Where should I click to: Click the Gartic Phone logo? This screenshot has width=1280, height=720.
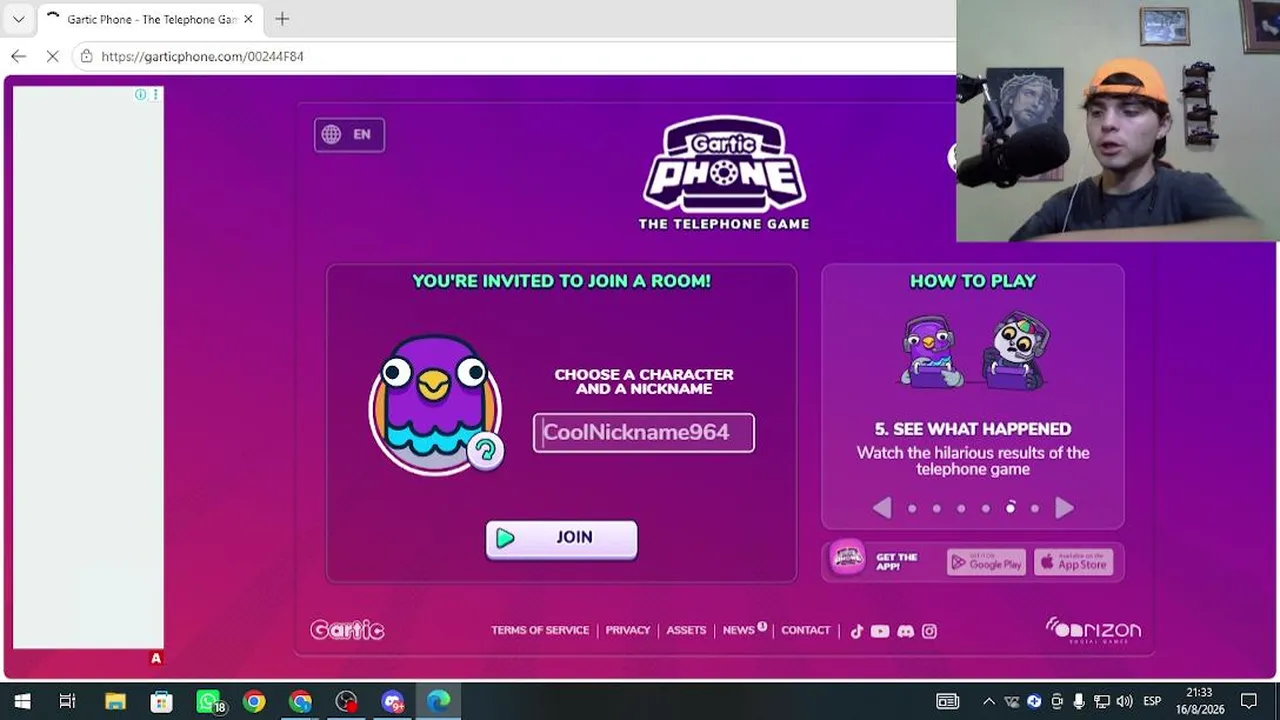click(724, 173)
